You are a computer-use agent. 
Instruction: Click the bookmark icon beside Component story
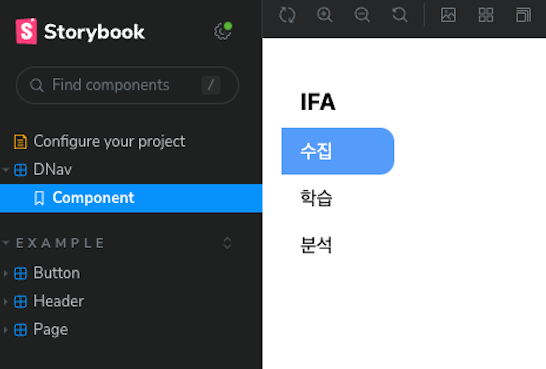click(39, 198)
